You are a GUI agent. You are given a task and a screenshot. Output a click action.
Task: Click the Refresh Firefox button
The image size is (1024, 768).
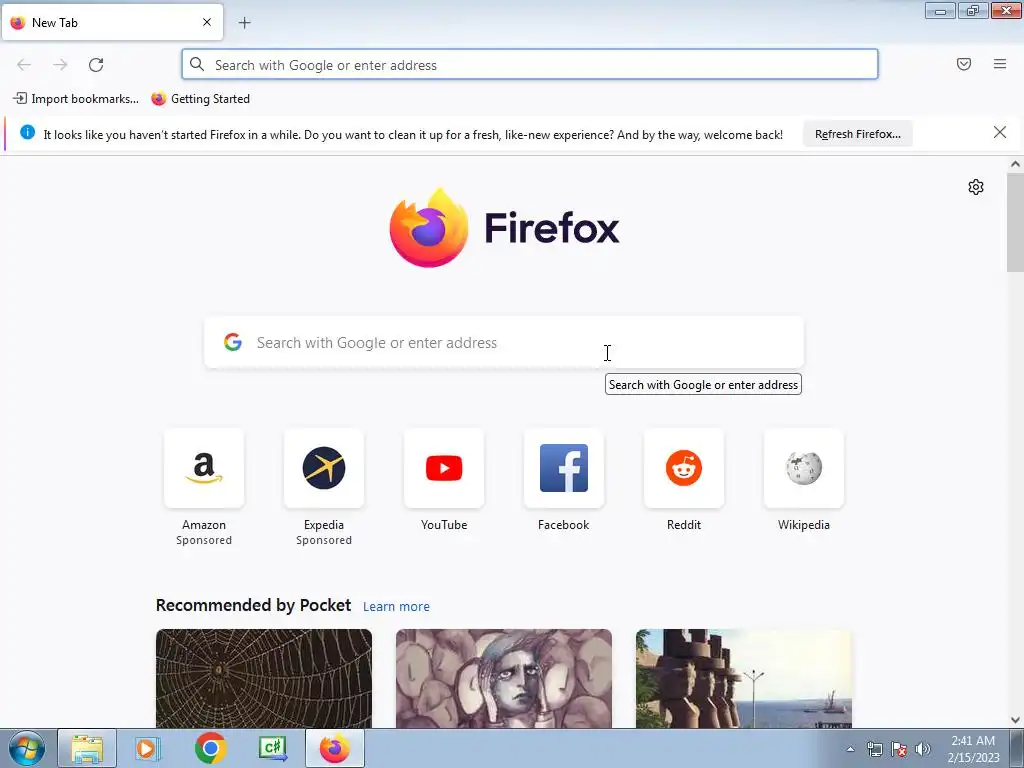[x=857, y=134]
